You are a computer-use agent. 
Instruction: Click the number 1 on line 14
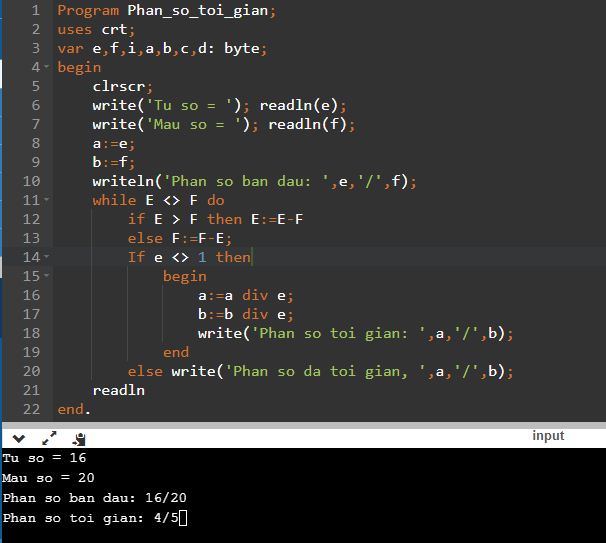pos(202,257)
